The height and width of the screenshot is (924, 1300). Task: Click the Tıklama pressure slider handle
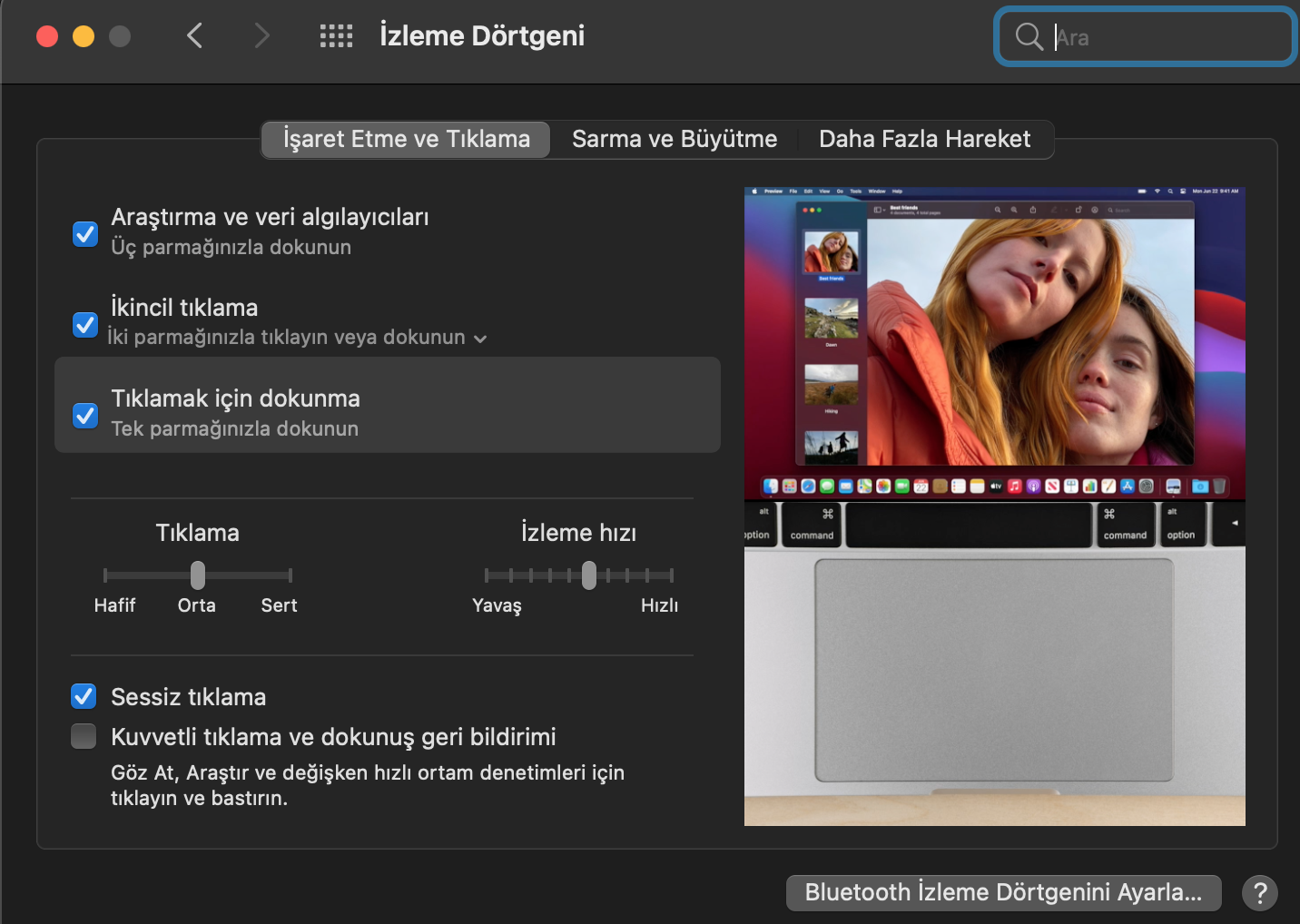198,575
